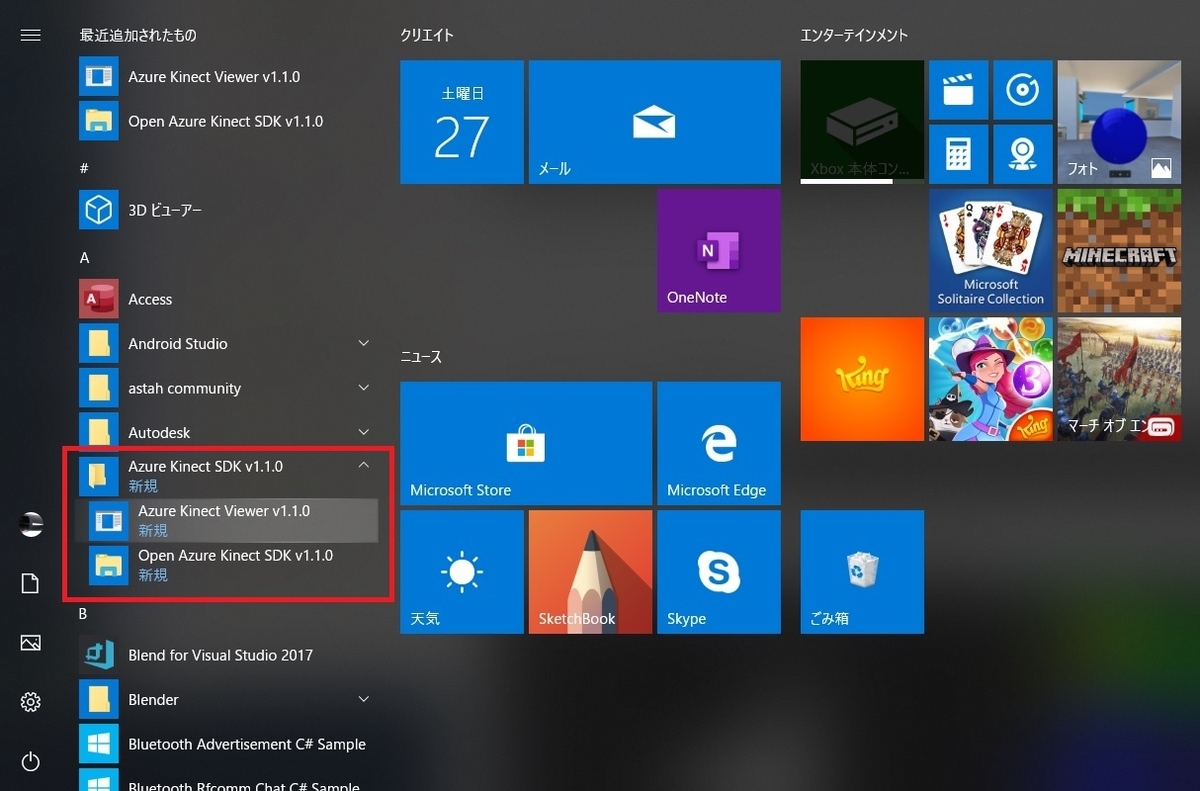Open Azure Kinect SDK folder shortcut under 最近追加されたもの
The height and width of the screenshot is (791, 1200).
click(x=228, y=121)
